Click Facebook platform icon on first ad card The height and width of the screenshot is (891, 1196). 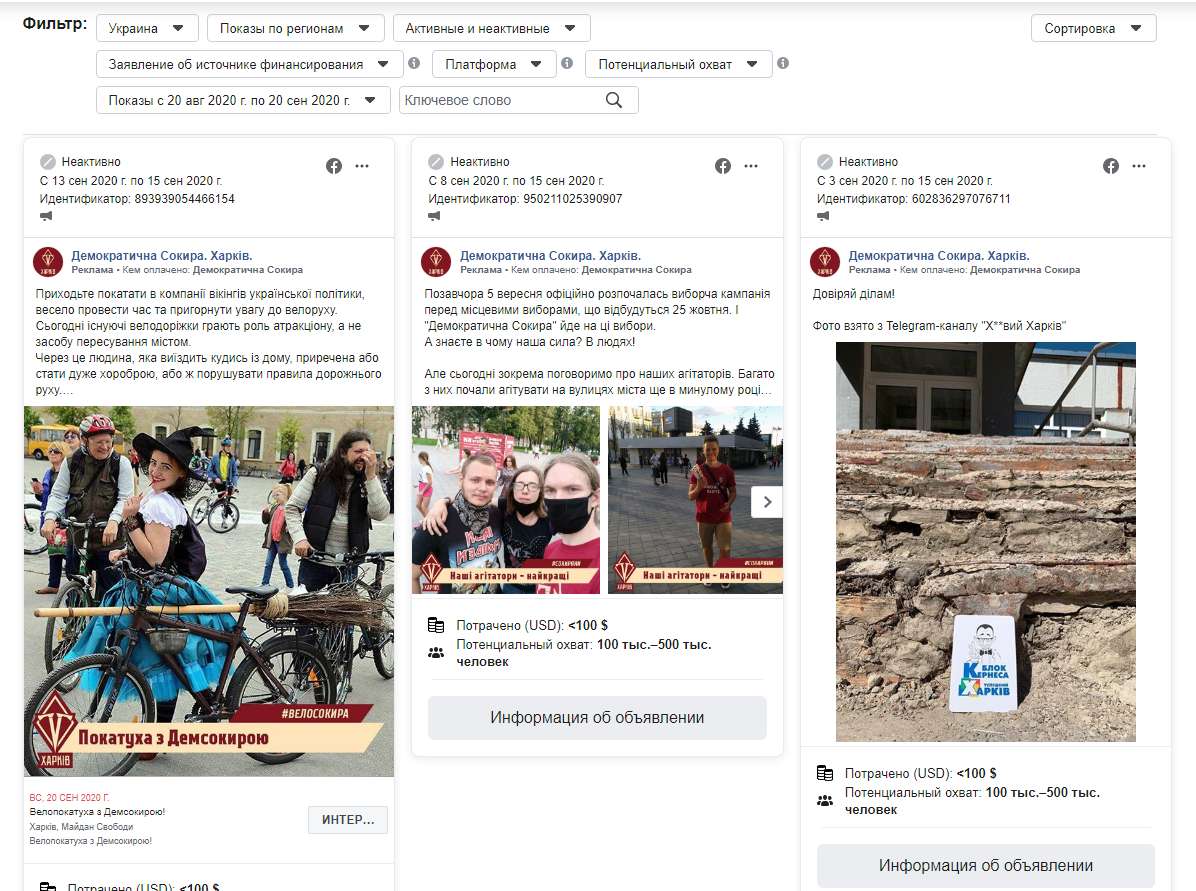(x=334, y=166)
